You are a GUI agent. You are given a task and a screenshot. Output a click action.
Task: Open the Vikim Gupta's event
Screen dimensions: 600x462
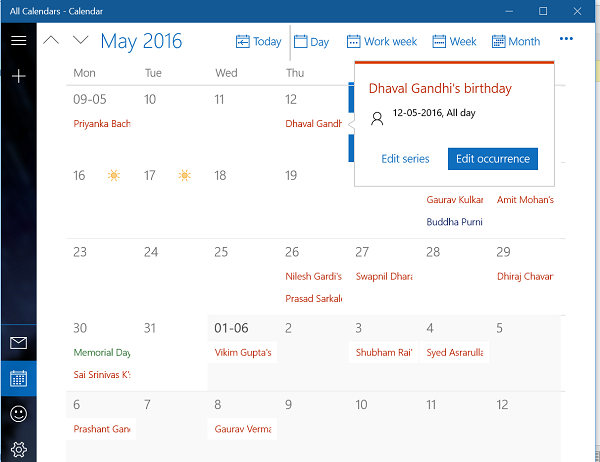point(243,353)
